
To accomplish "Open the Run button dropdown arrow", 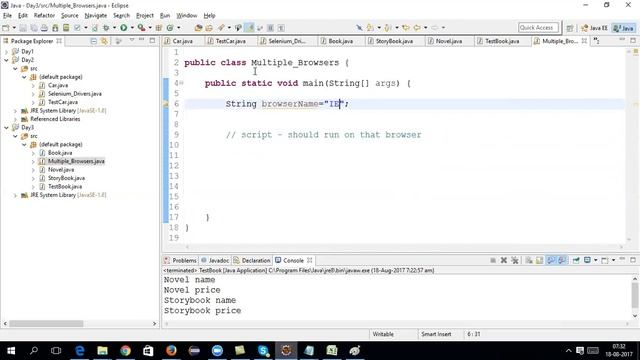I will tap(132, 28).
